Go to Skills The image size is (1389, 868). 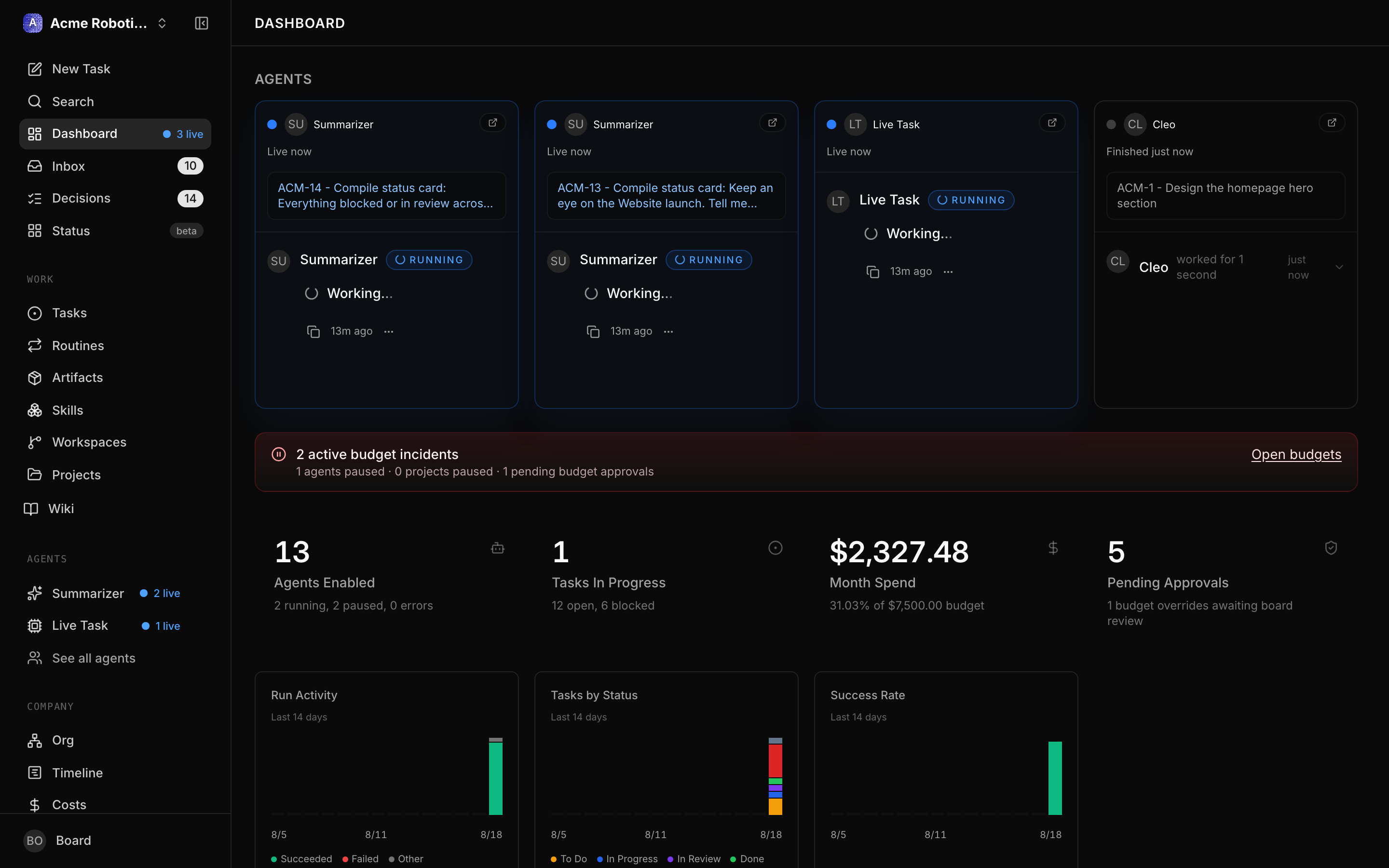coord(115,410)
